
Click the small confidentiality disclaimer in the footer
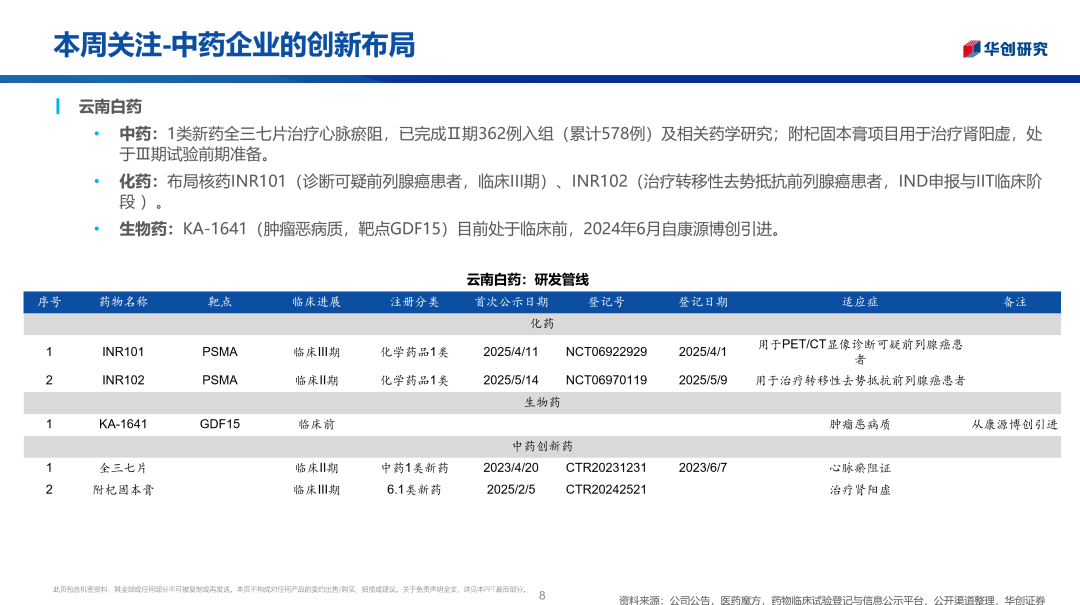[x=290, y=590]
